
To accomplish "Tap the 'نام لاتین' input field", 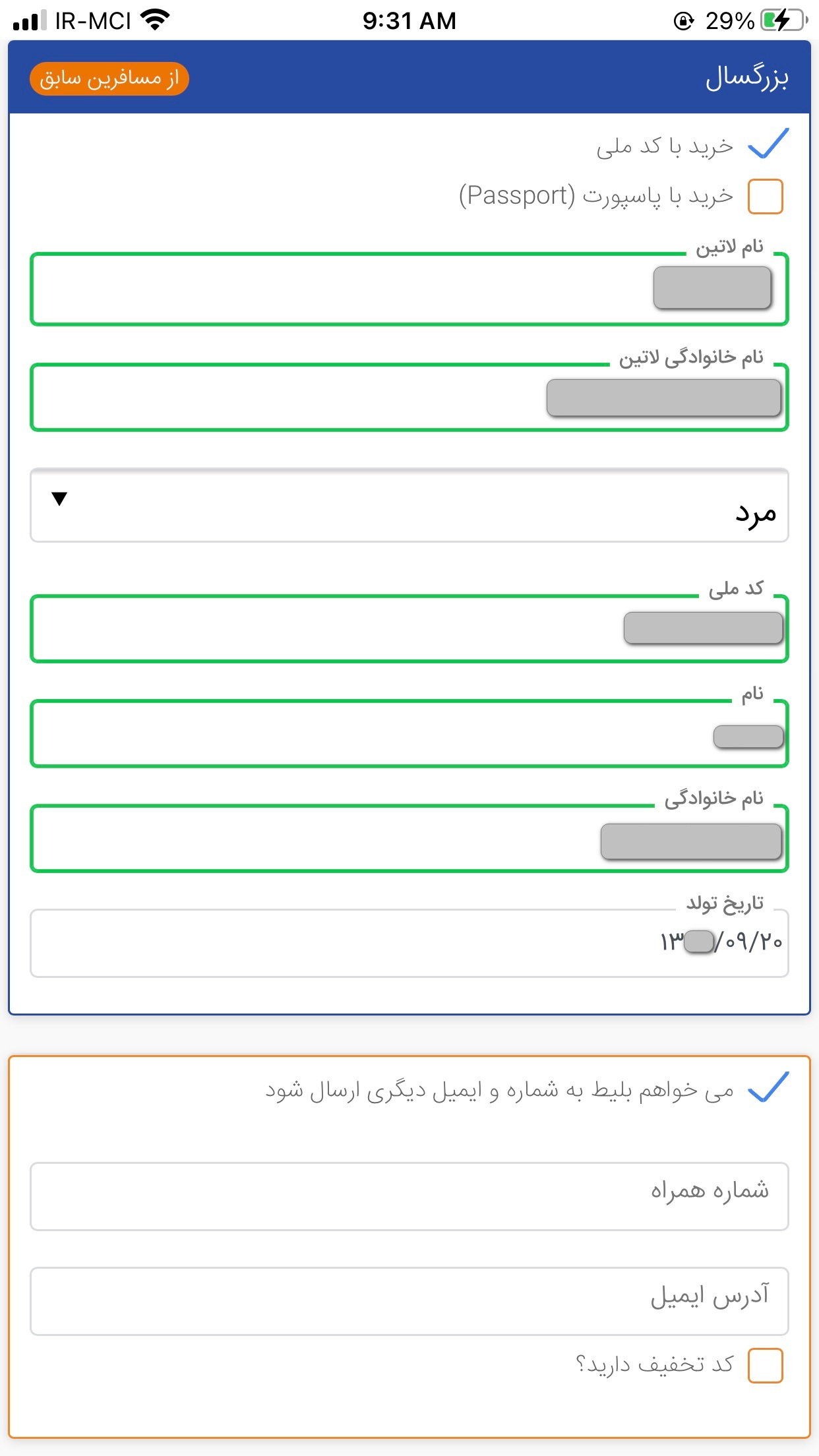I will click(409, 289).
